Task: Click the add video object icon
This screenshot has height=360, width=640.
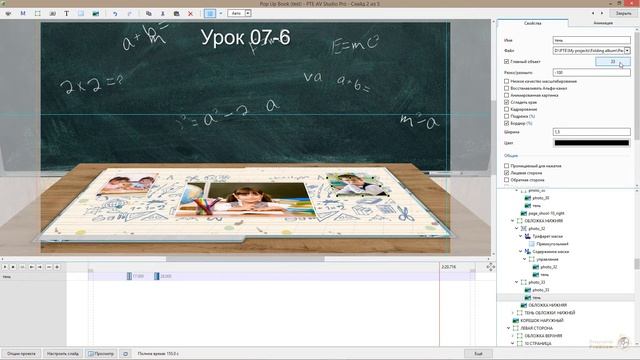Action: click(52, 13)
